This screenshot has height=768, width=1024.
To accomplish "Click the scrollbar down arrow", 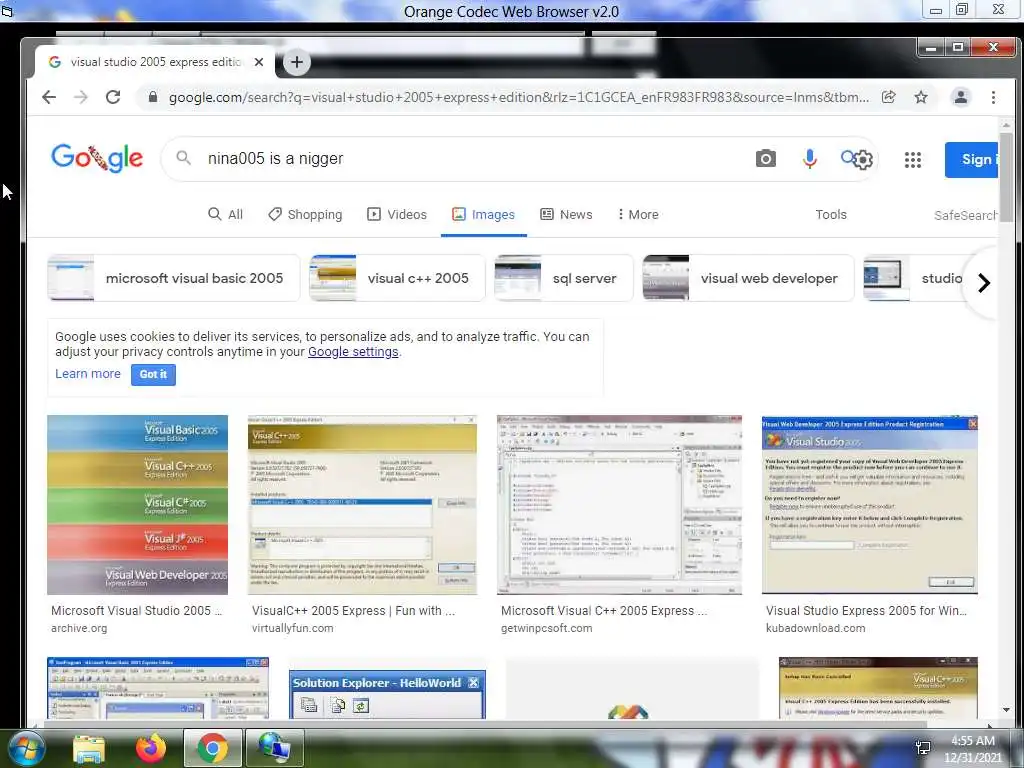I will pos(1006,710).
